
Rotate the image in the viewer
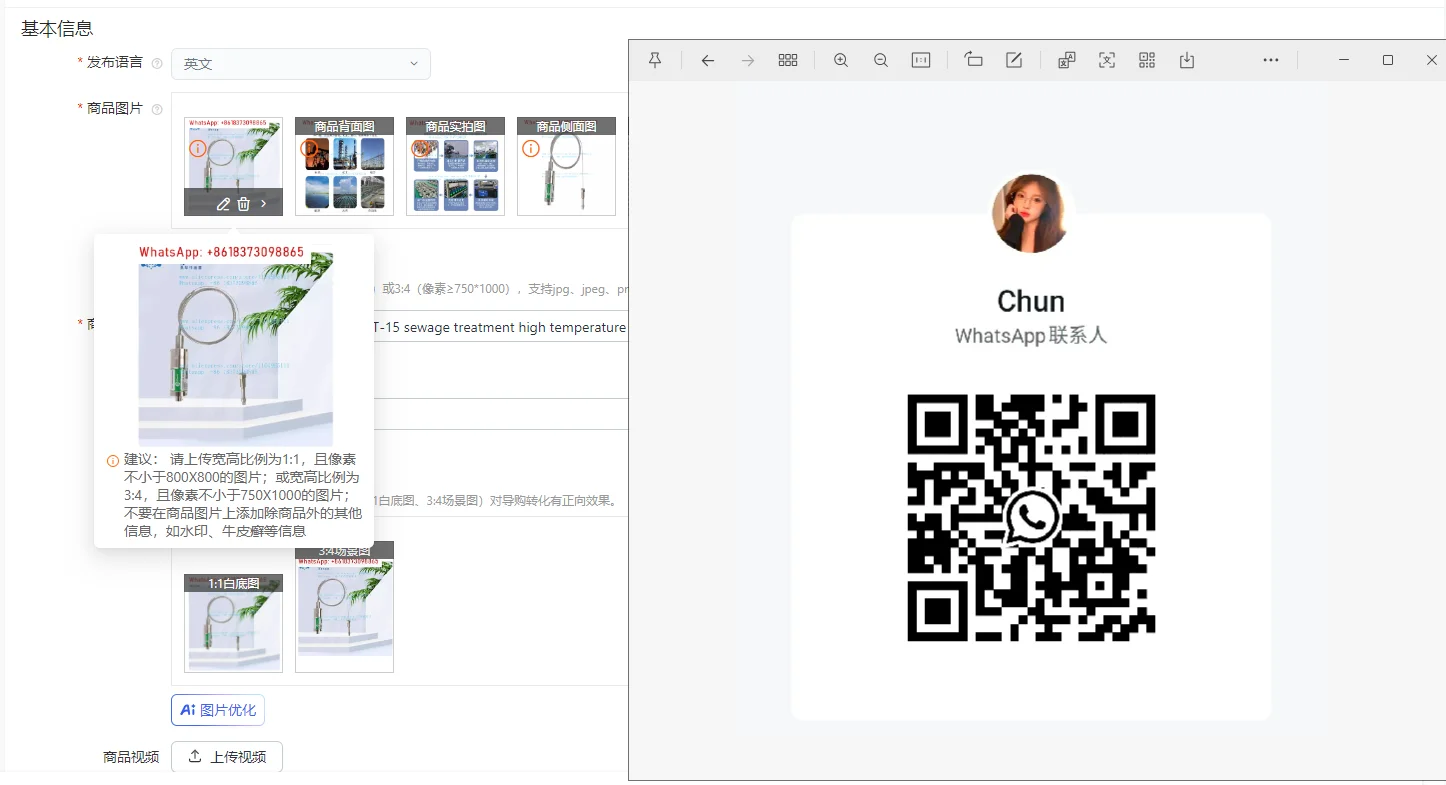[973, 60]
